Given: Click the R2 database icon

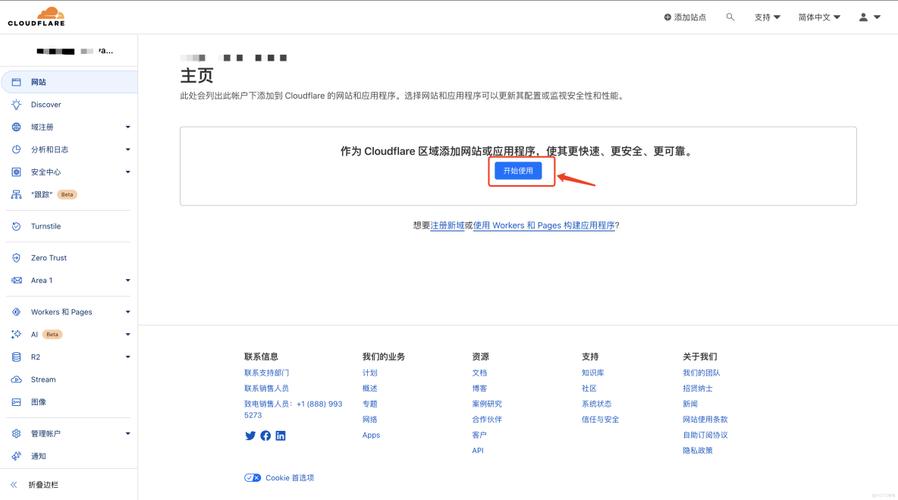Looking at the screenshot, I should pyautogui.click(x=17, y=357).
